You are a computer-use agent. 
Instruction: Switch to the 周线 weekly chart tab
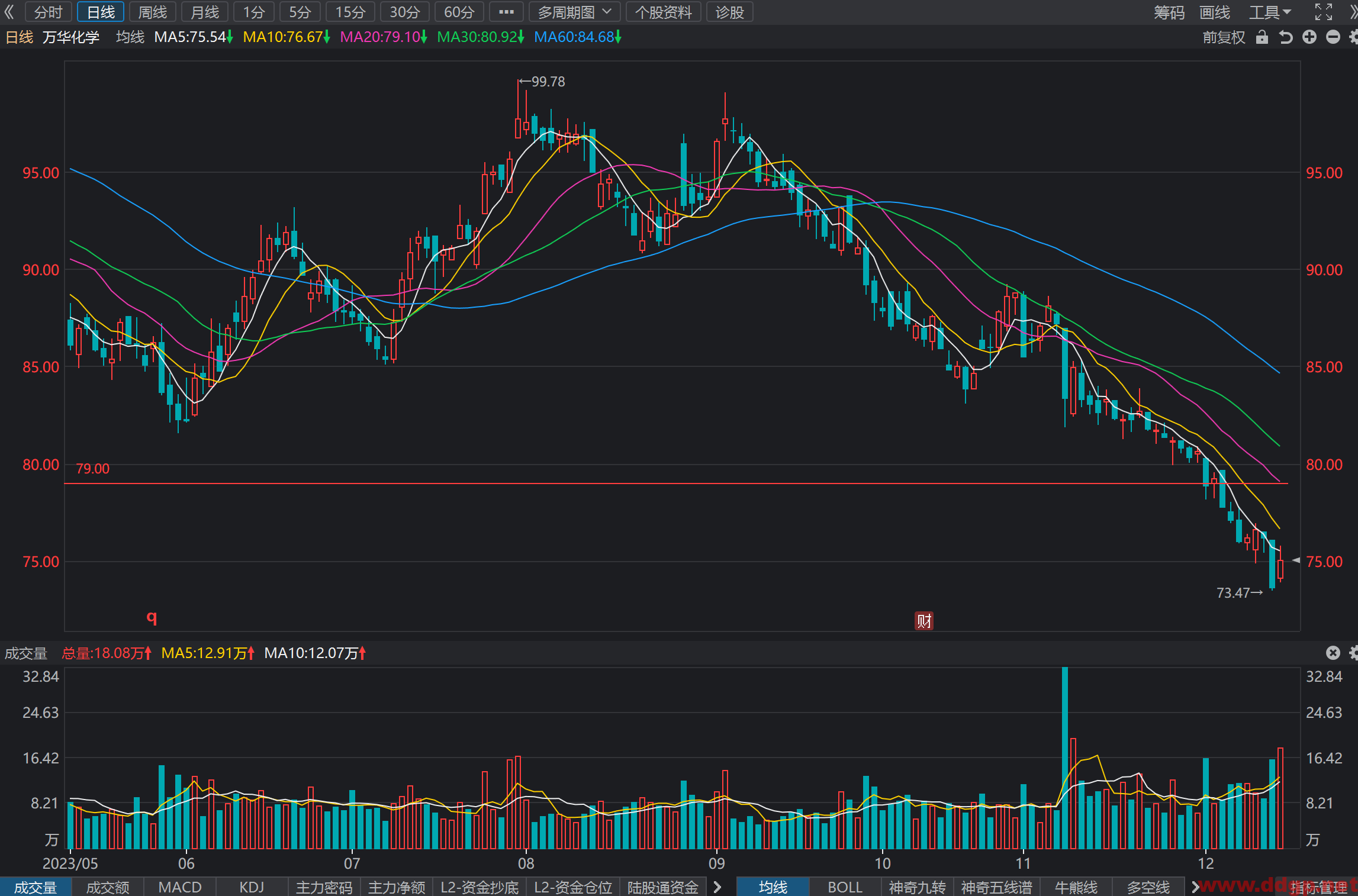(x=152, y=12)
